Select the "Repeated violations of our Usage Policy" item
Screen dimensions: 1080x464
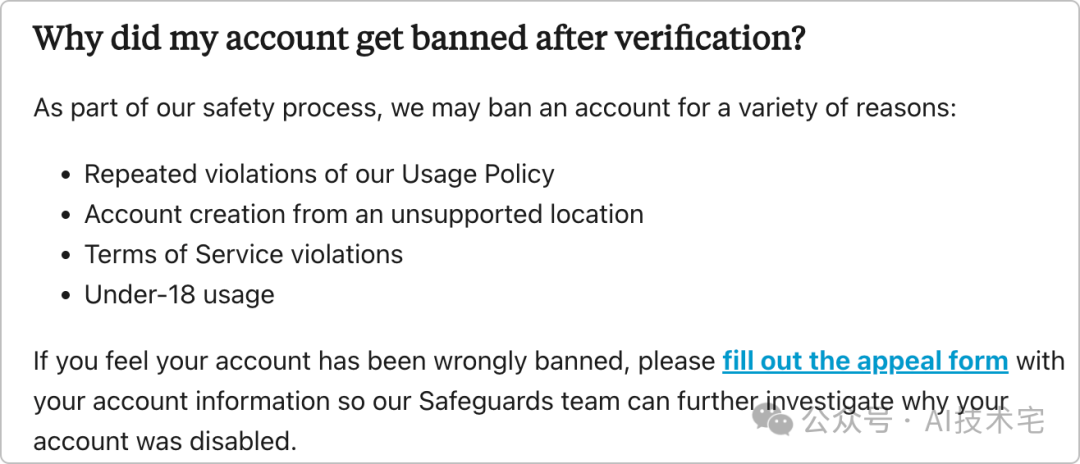click(318, 174)
